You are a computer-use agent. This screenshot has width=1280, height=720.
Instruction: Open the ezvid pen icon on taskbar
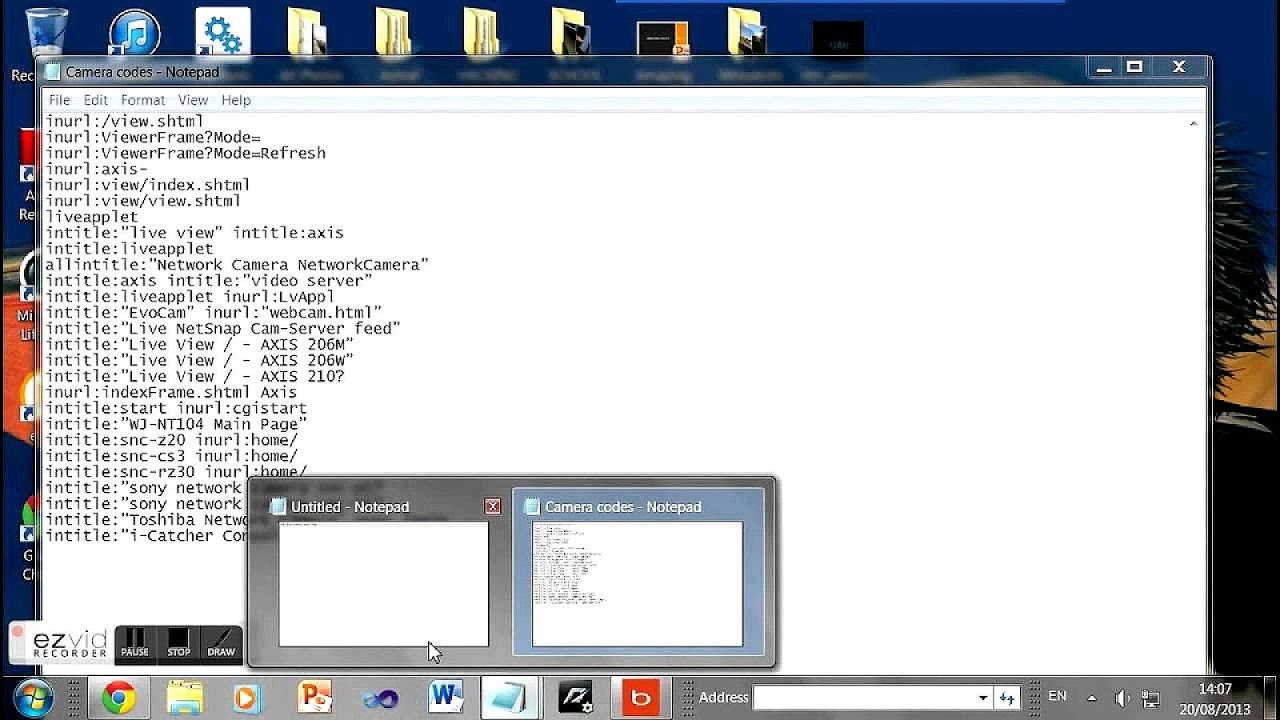tap(576, 698)
